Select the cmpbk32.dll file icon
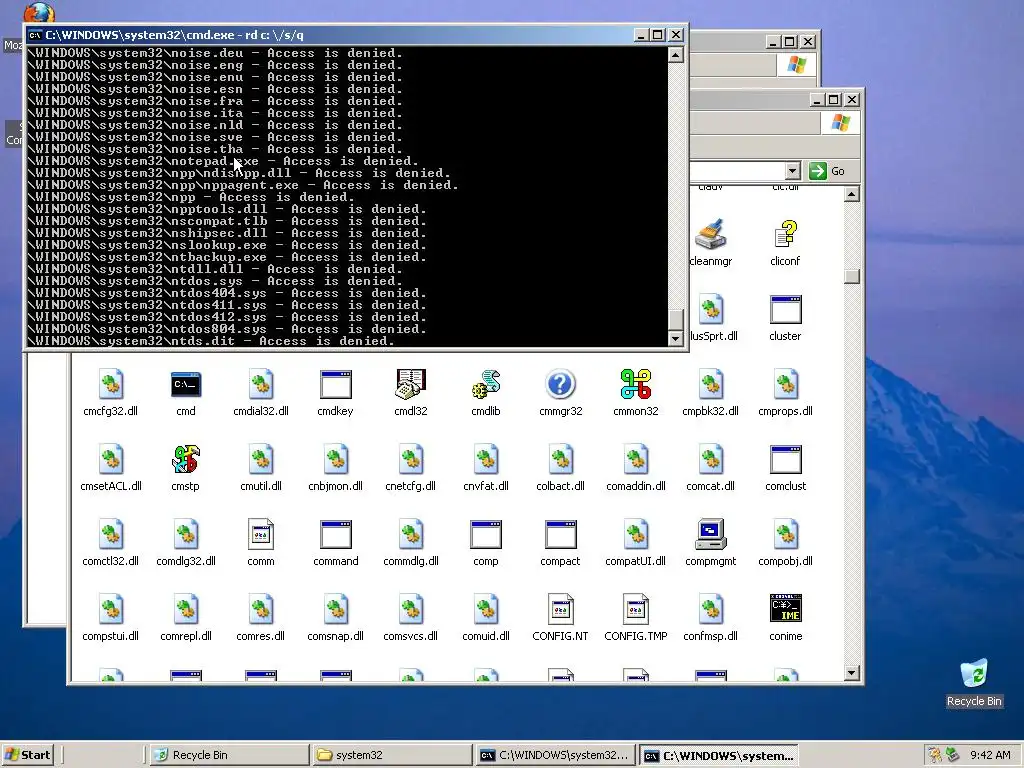The width and height of the screenshot is (1024, 768). tap(711, 385)
